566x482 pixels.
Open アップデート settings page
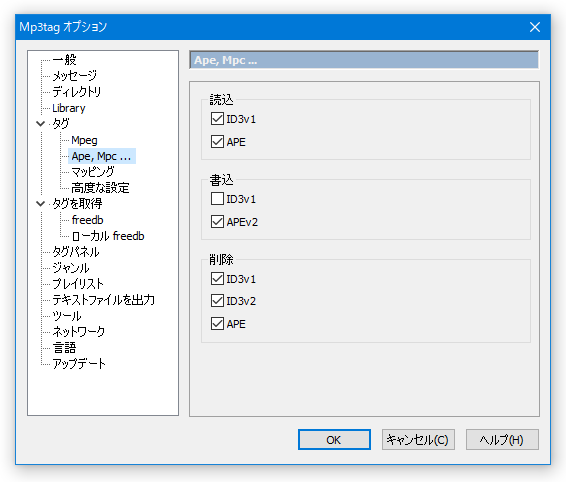79,364
